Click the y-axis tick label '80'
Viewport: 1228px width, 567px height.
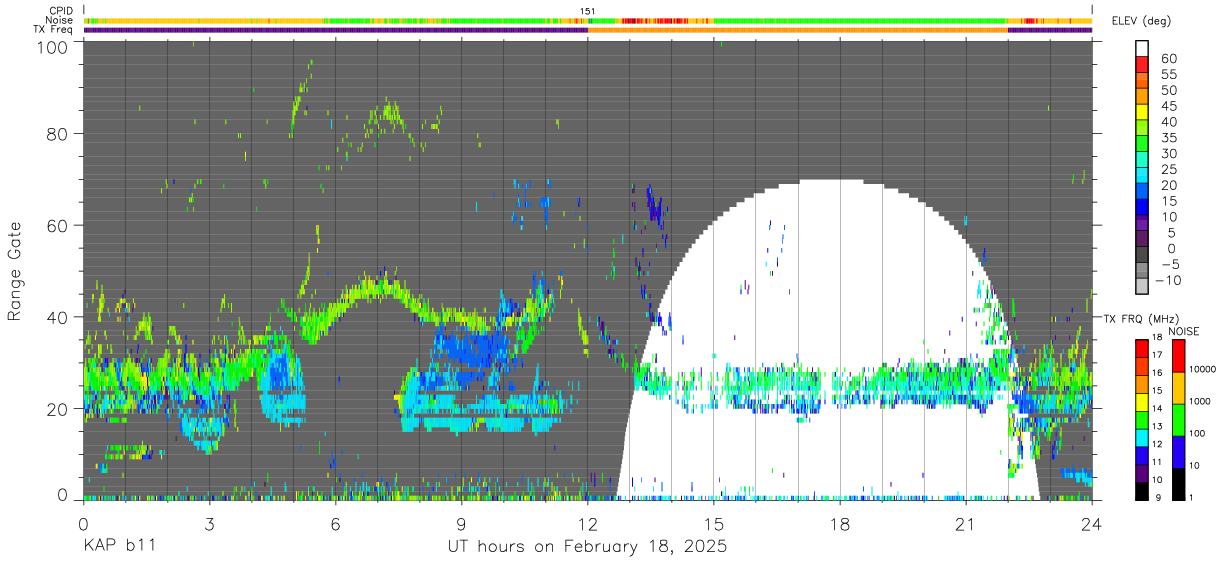click(57, 134)
